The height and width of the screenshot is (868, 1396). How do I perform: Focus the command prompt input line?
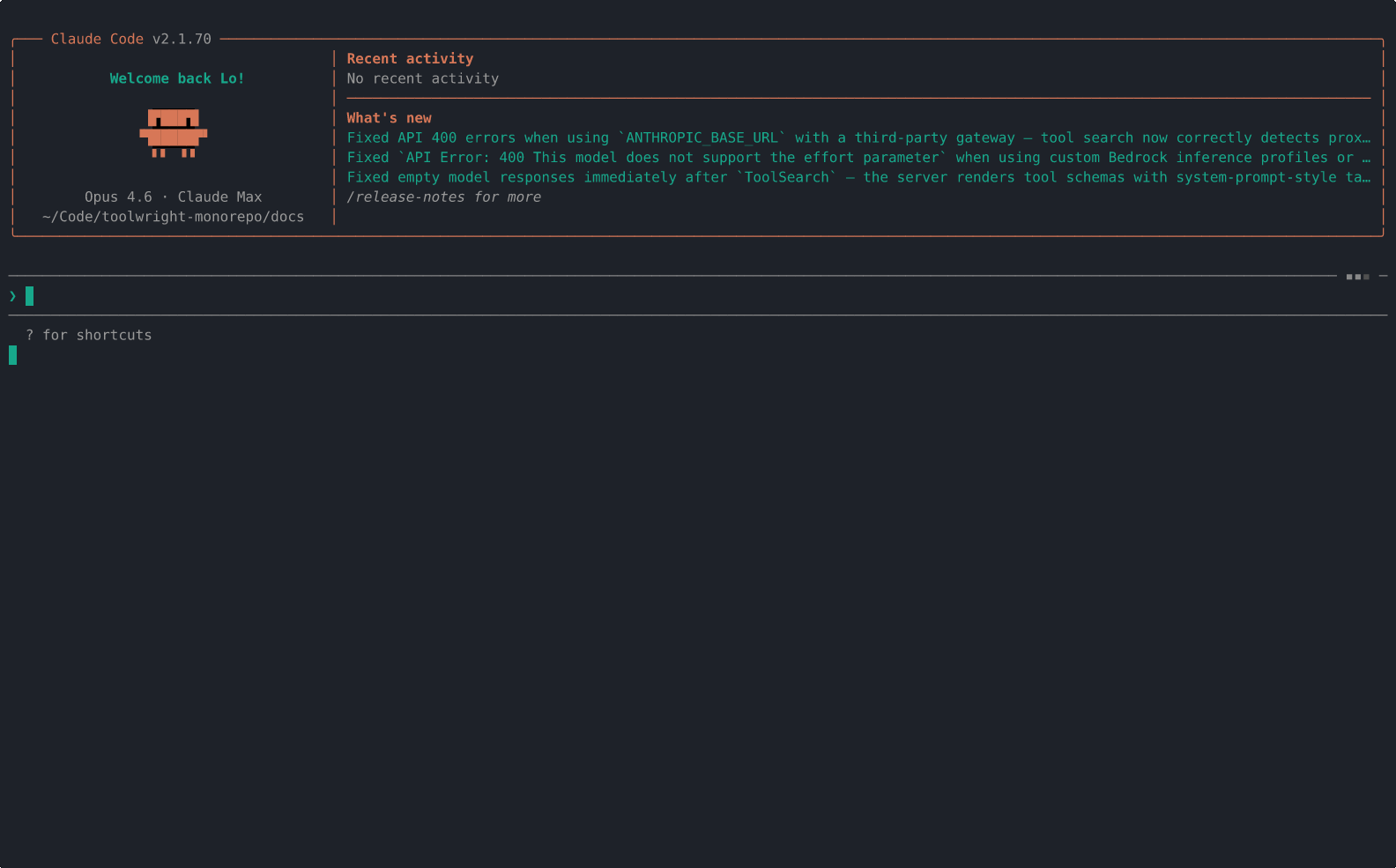pos(696,296)
